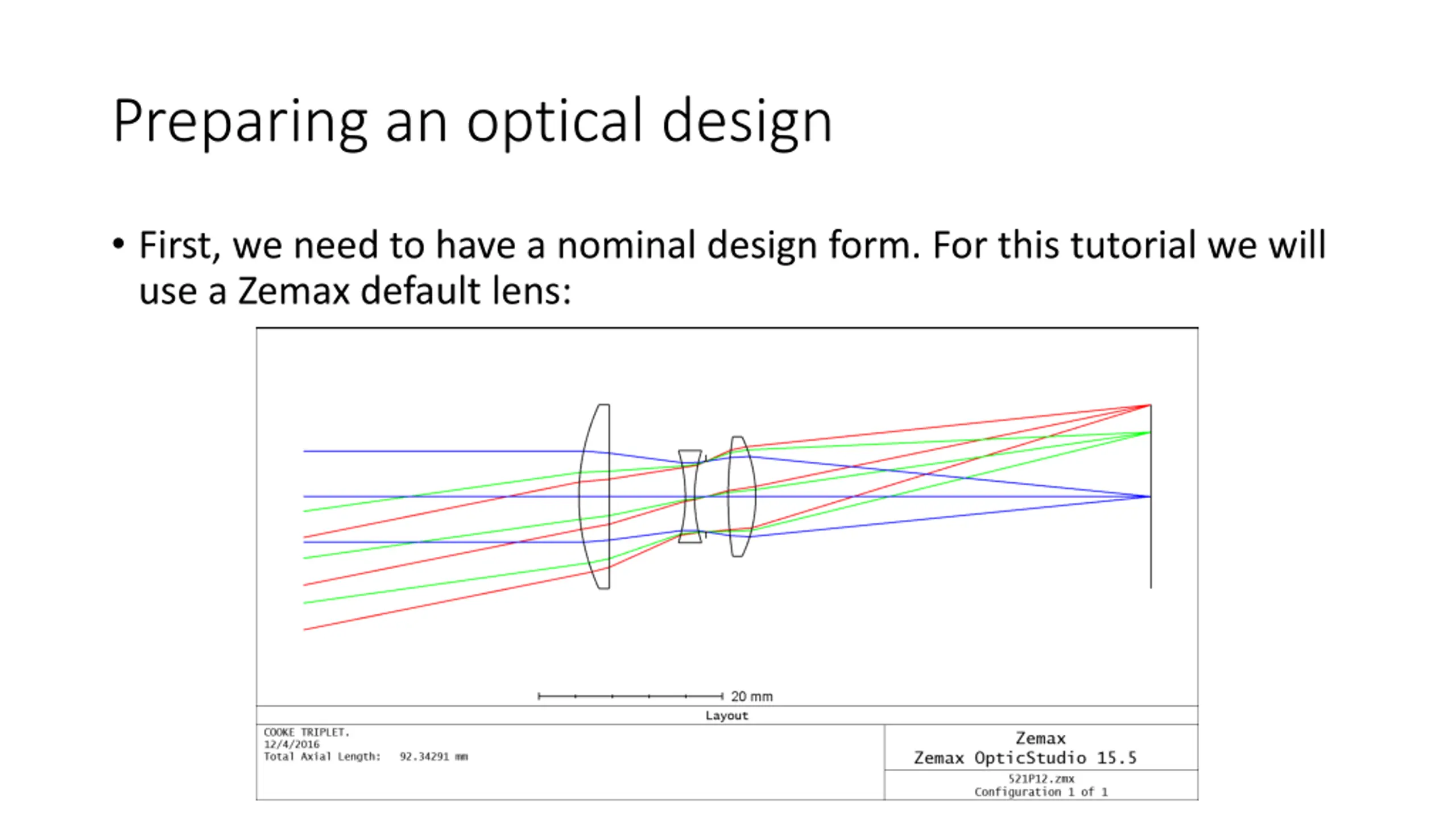Click the 'COOKE TRIPLET.' label
The width and height of the screenshot is (1456, 819).
[x=307, y=732]
